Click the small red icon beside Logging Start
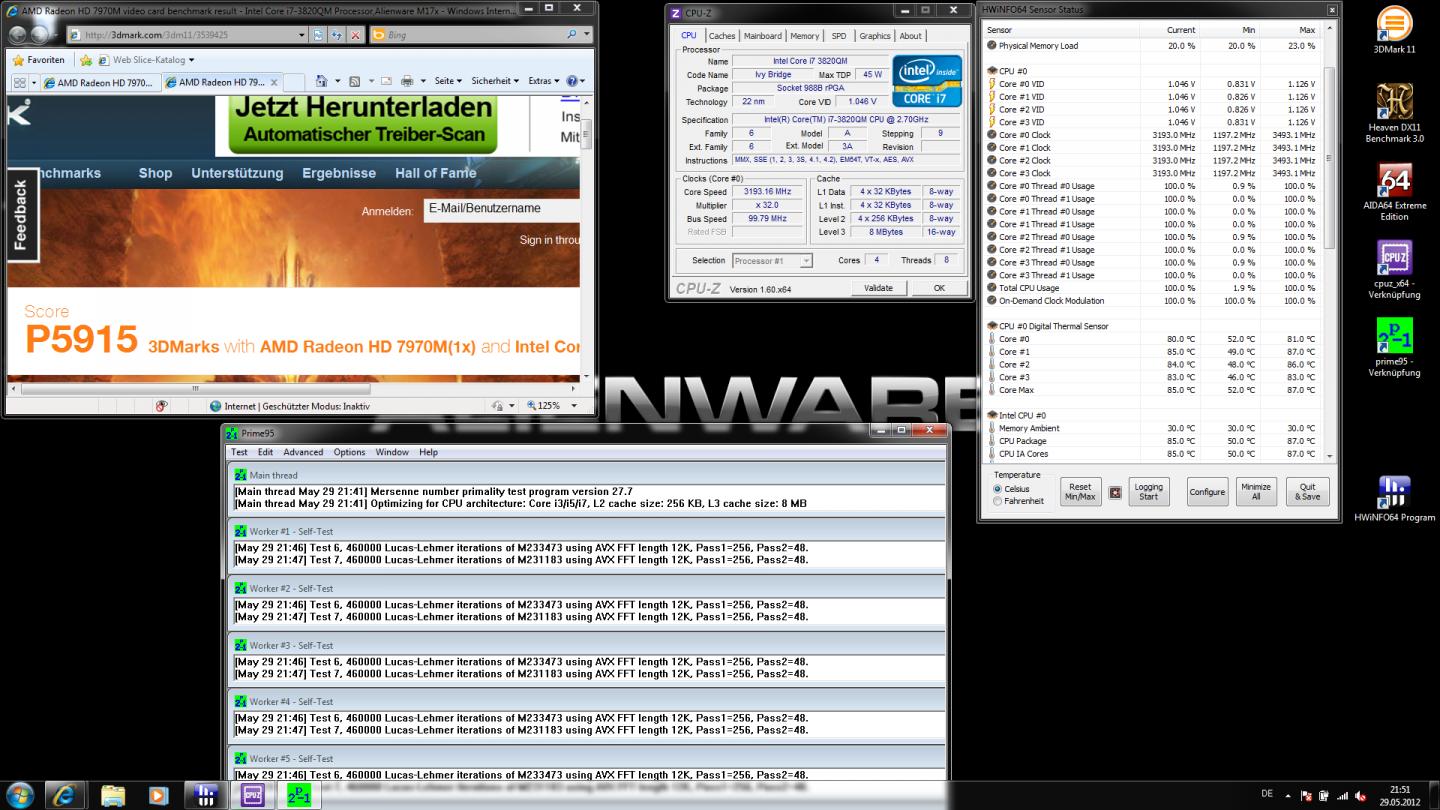1440x810 pixels. click(x=1115, y=492)
